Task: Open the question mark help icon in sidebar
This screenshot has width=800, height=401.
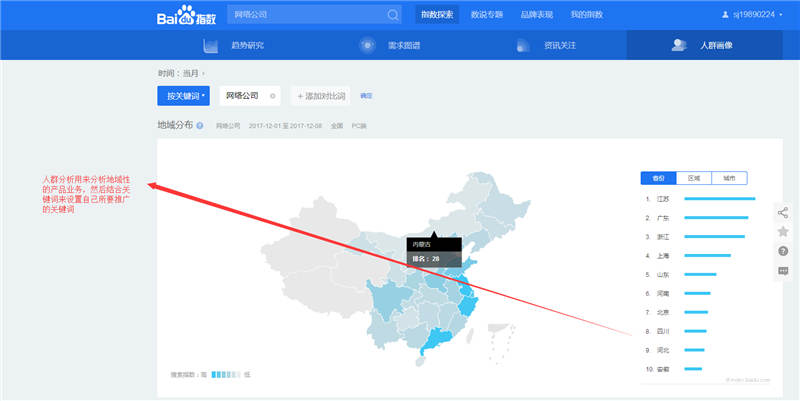Action: point(783,251)
